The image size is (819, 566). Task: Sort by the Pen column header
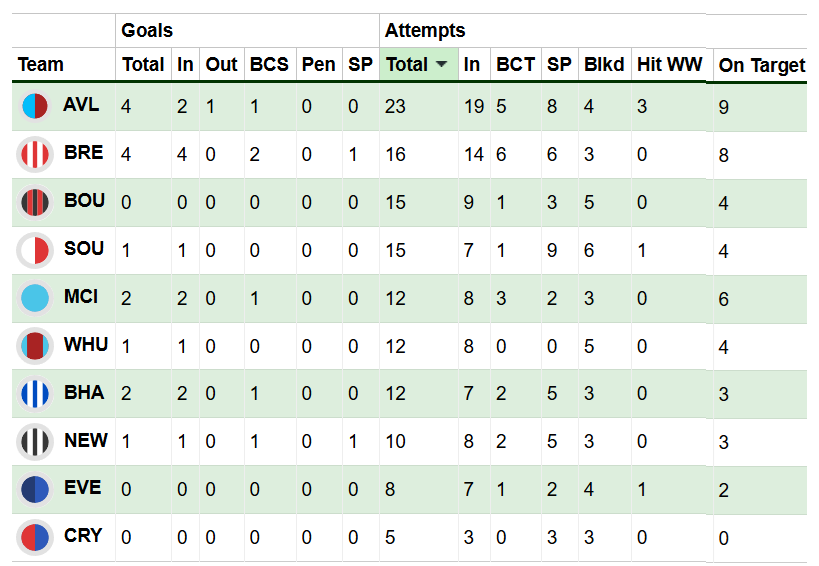coord(319,65)
